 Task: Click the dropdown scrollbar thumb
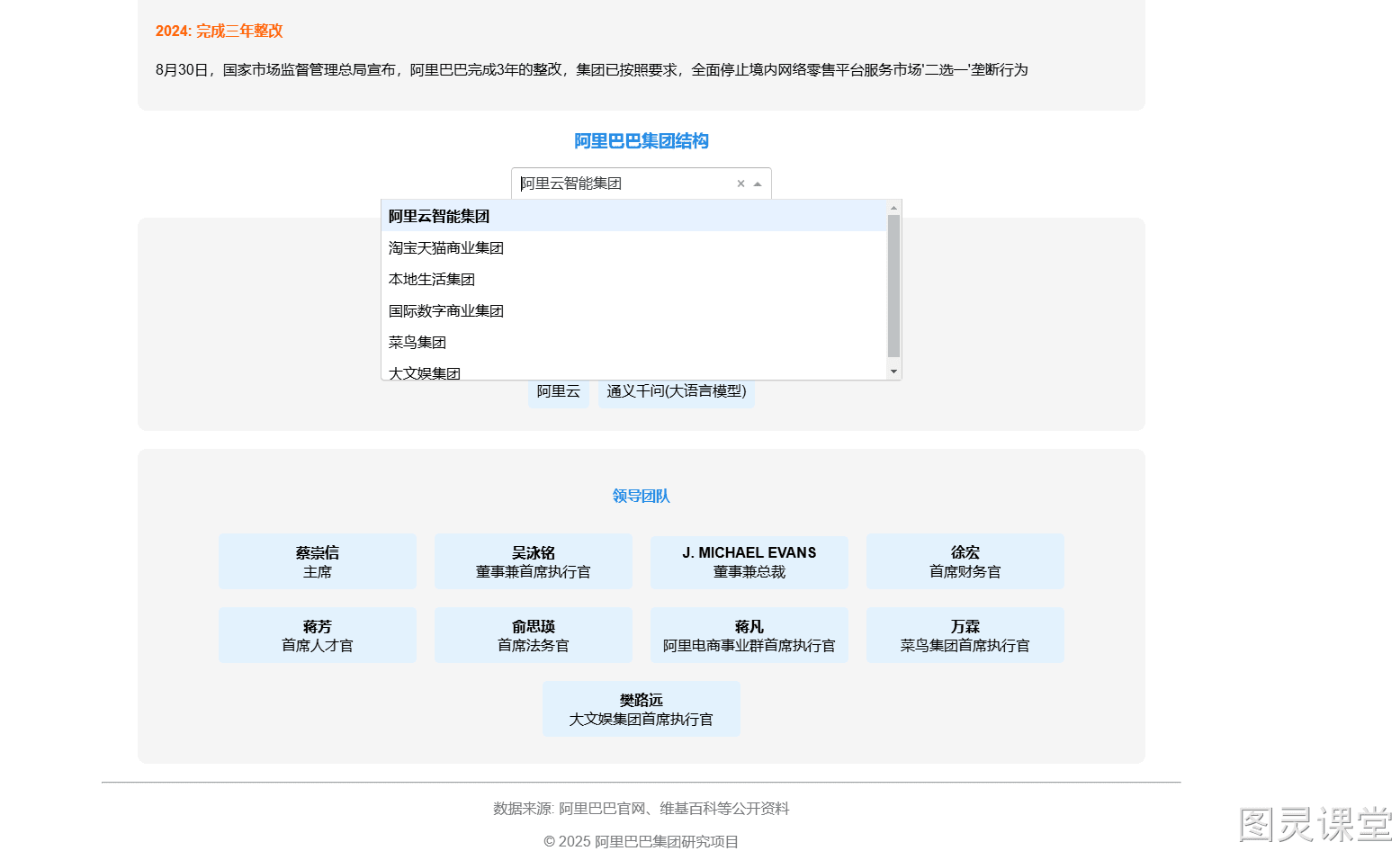tap(893, 287)
